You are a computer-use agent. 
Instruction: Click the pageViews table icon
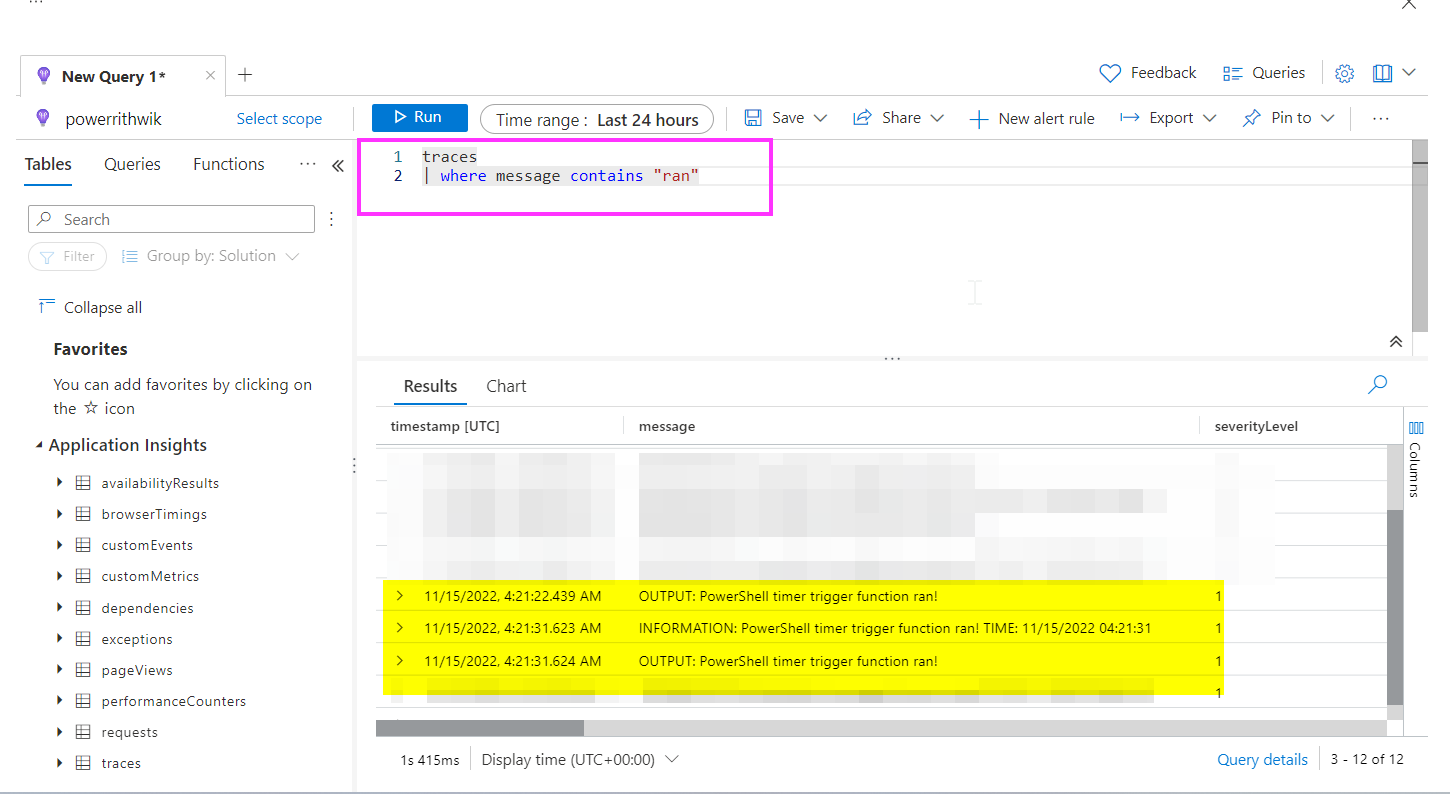[83, 670]
